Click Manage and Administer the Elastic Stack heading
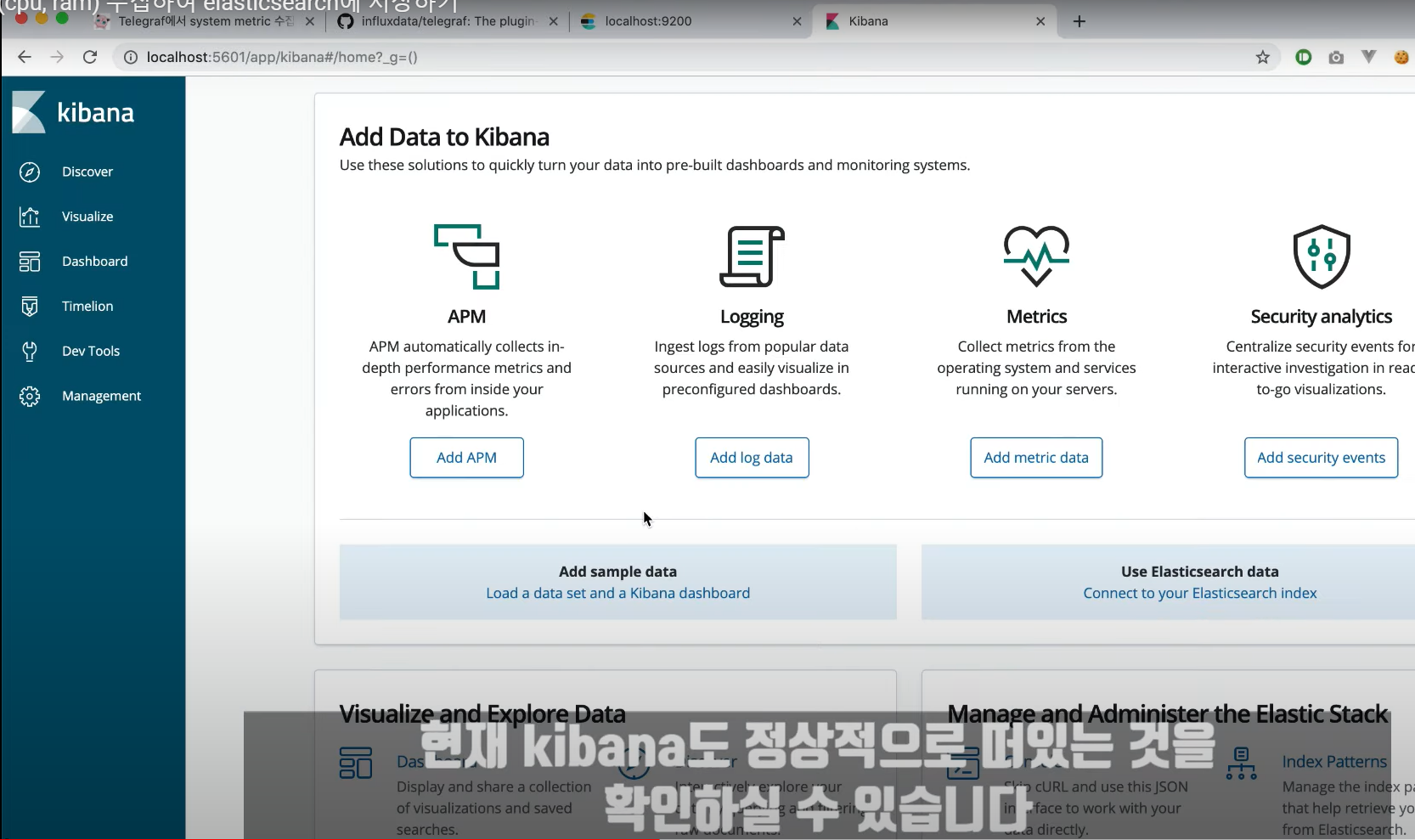The height and width of the screenshot is (840, 1415). click(1168, 714)
